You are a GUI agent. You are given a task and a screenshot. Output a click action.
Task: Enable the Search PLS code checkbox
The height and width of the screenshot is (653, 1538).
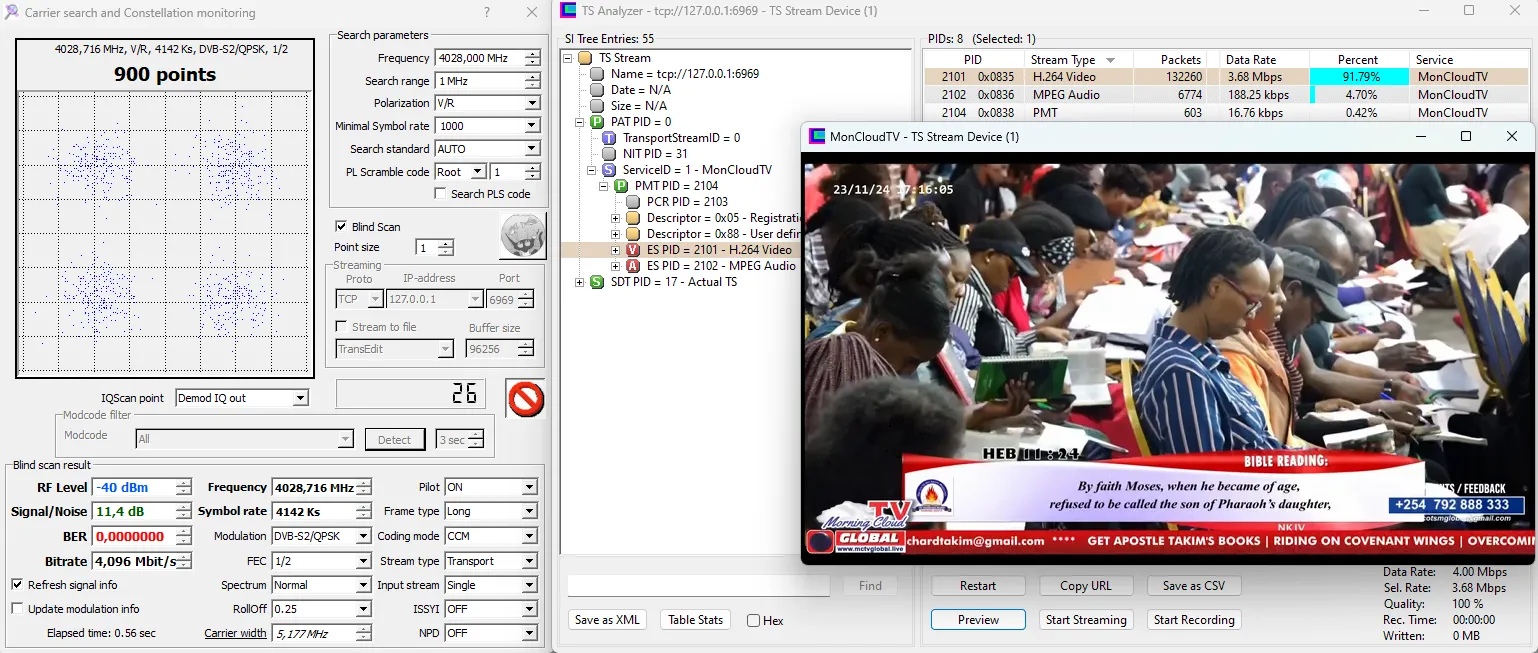click(x=440, y=194)
